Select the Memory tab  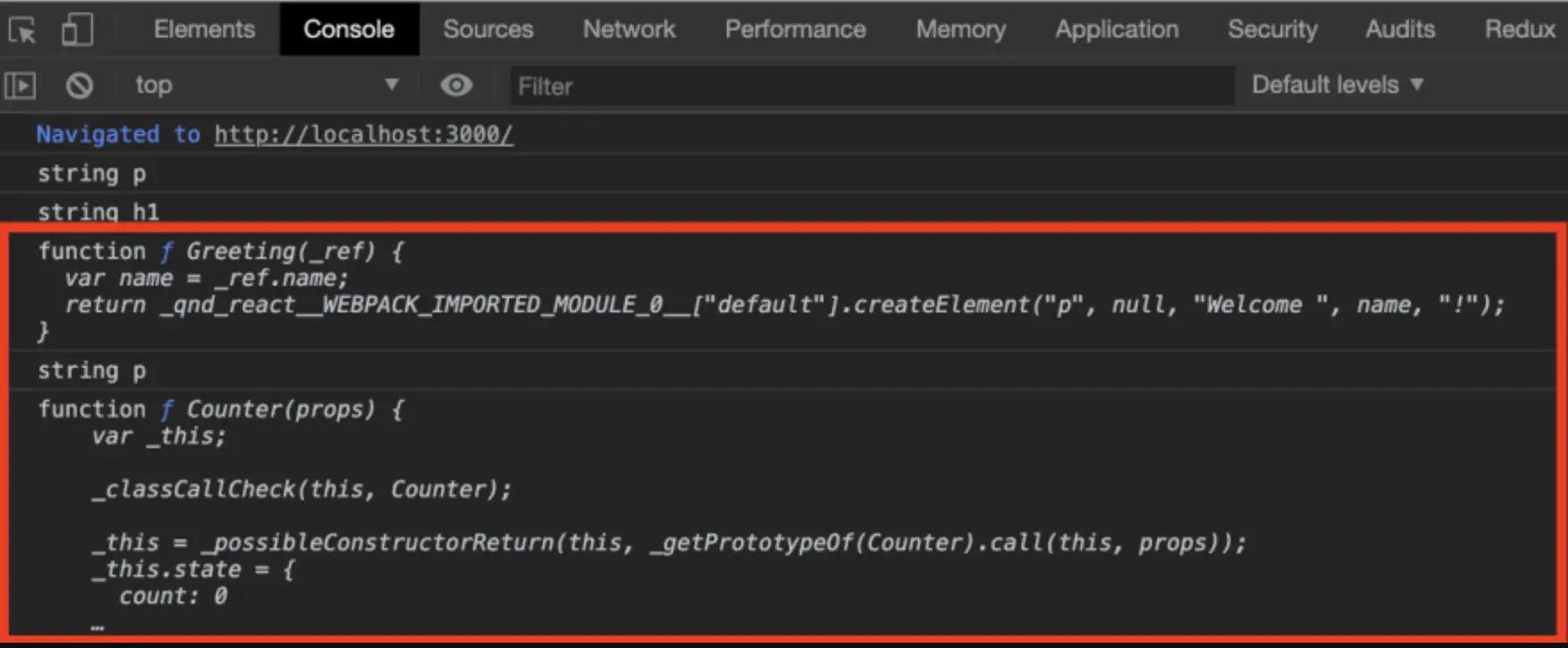click(x=961, y=29)
